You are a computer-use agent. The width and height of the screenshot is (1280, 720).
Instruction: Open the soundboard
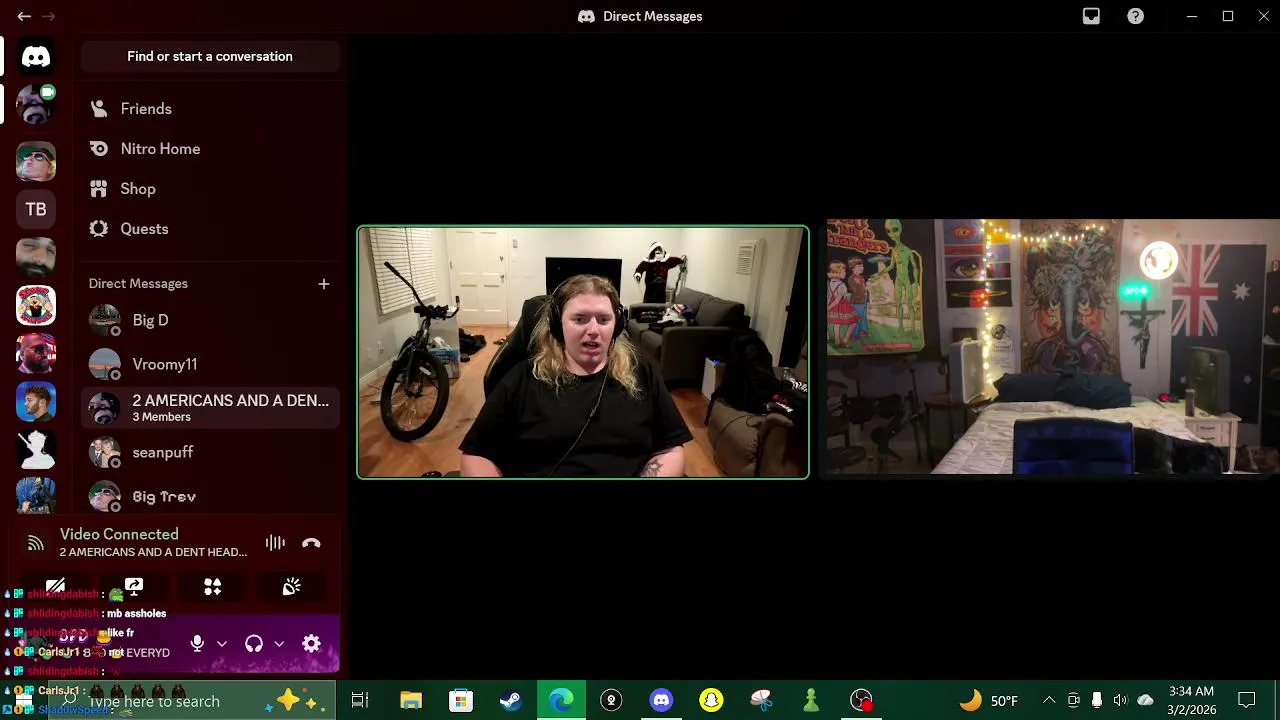(x=291, y=587)
